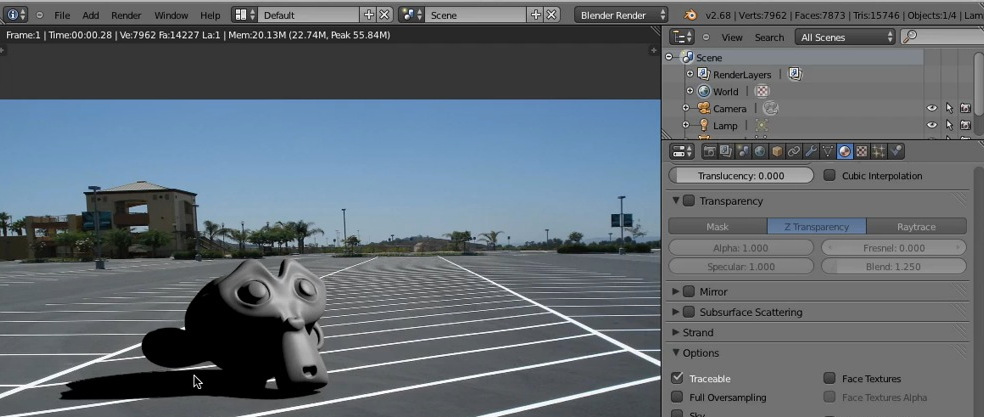
Task: Open the Add menu
Action: click(91, 15)
